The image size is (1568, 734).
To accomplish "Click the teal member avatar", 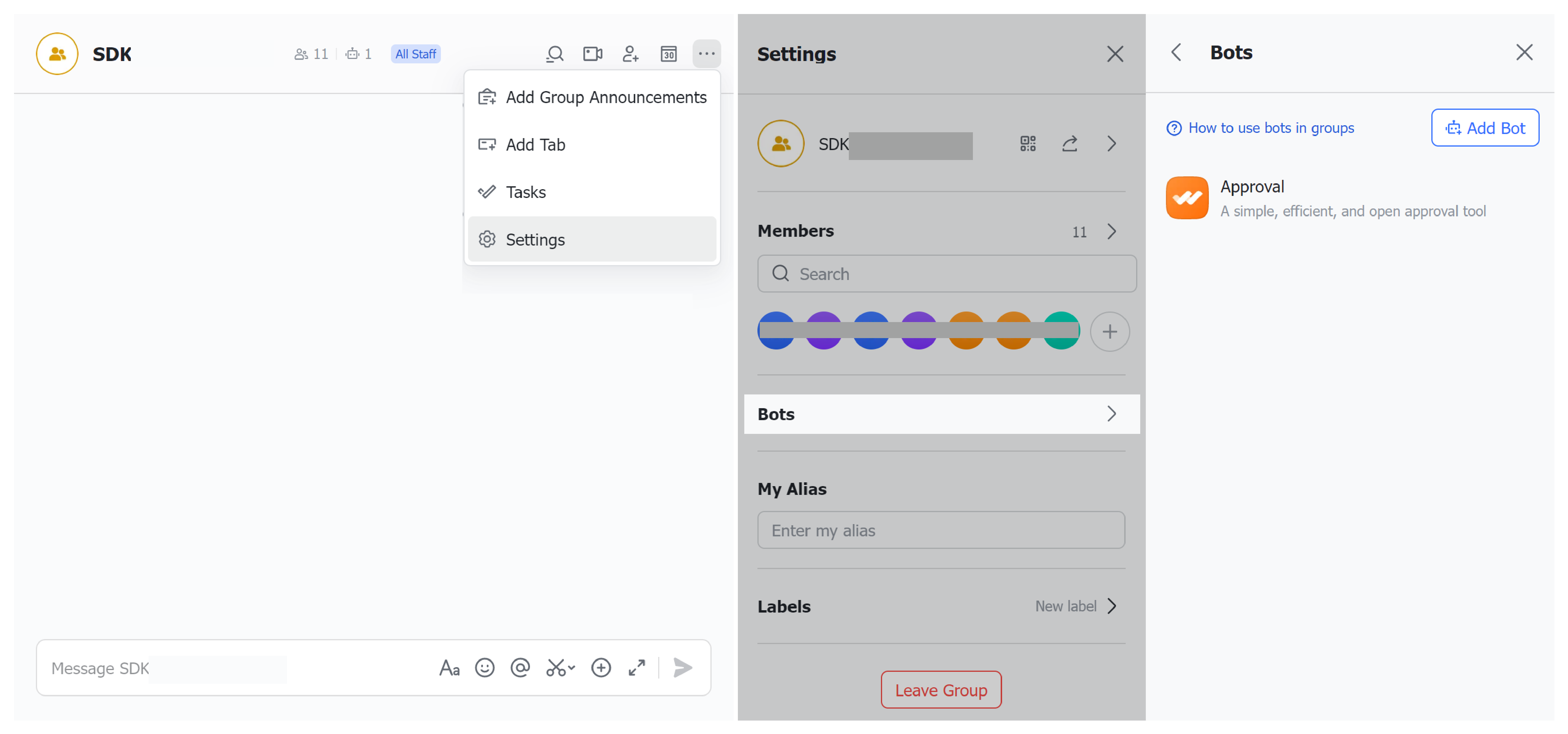I will point(1061,331).
